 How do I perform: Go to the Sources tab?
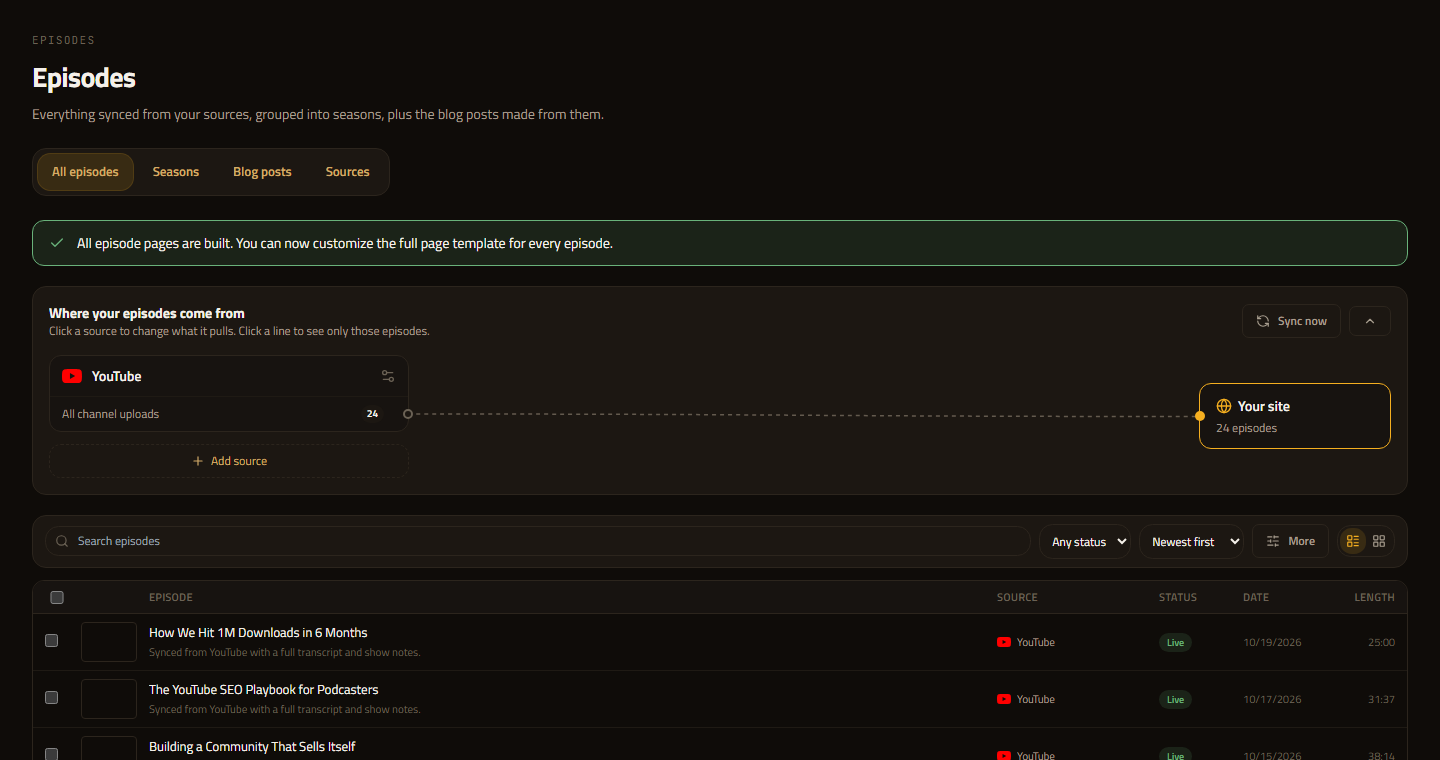point(348,172)
